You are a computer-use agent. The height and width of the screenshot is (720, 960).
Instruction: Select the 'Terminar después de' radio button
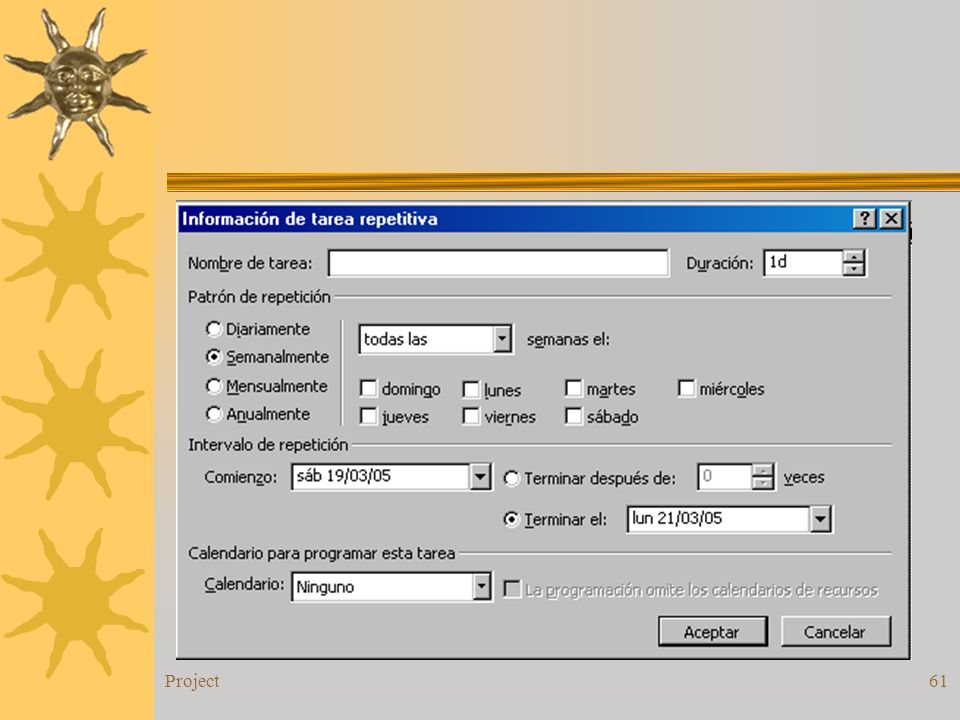[511, 478]
